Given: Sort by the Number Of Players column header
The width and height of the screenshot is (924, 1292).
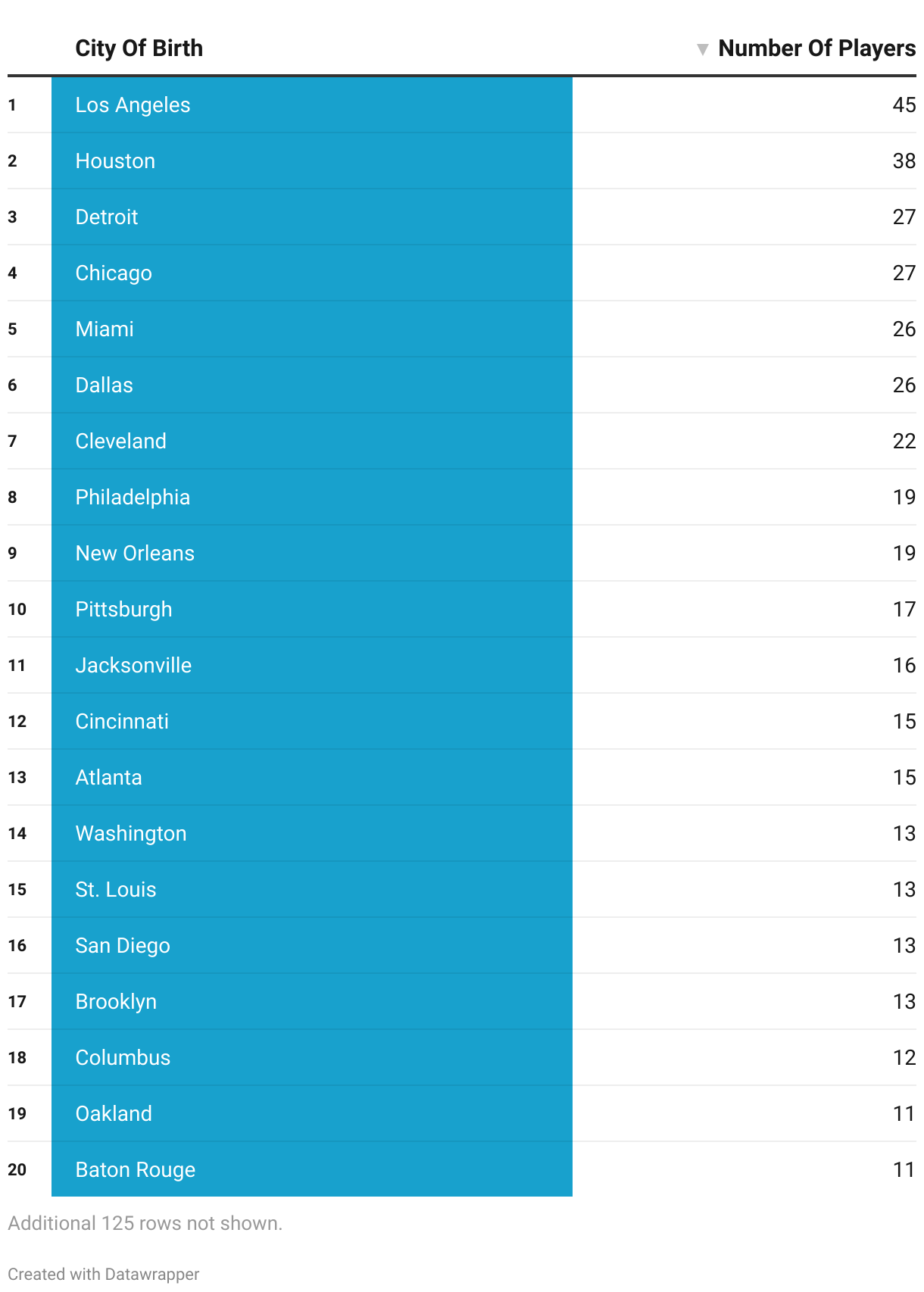Looking at the screenshot, I should click(x=816, y=48).
